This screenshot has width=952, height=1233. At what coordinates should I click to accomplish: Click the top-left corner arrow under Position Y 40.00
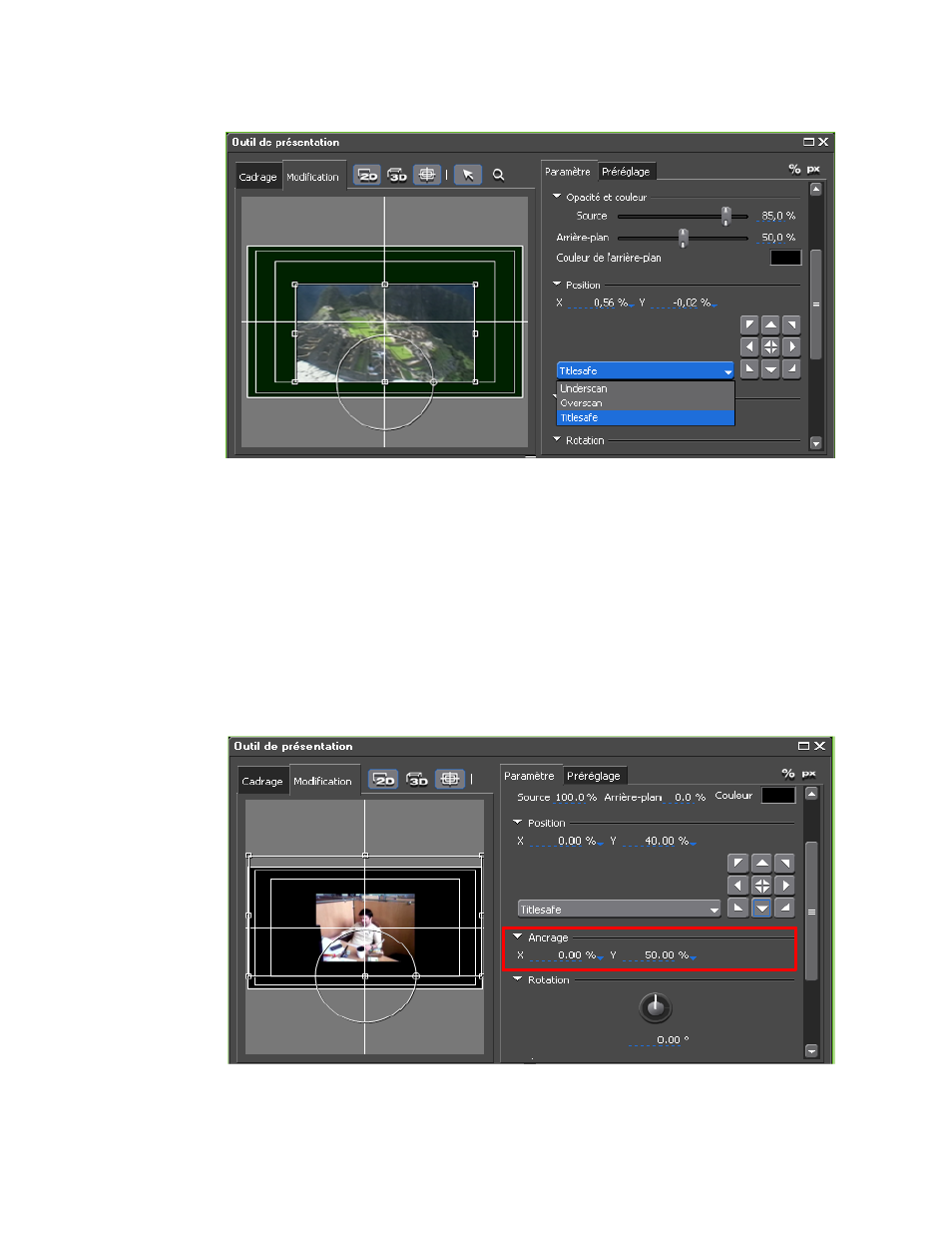737,864
